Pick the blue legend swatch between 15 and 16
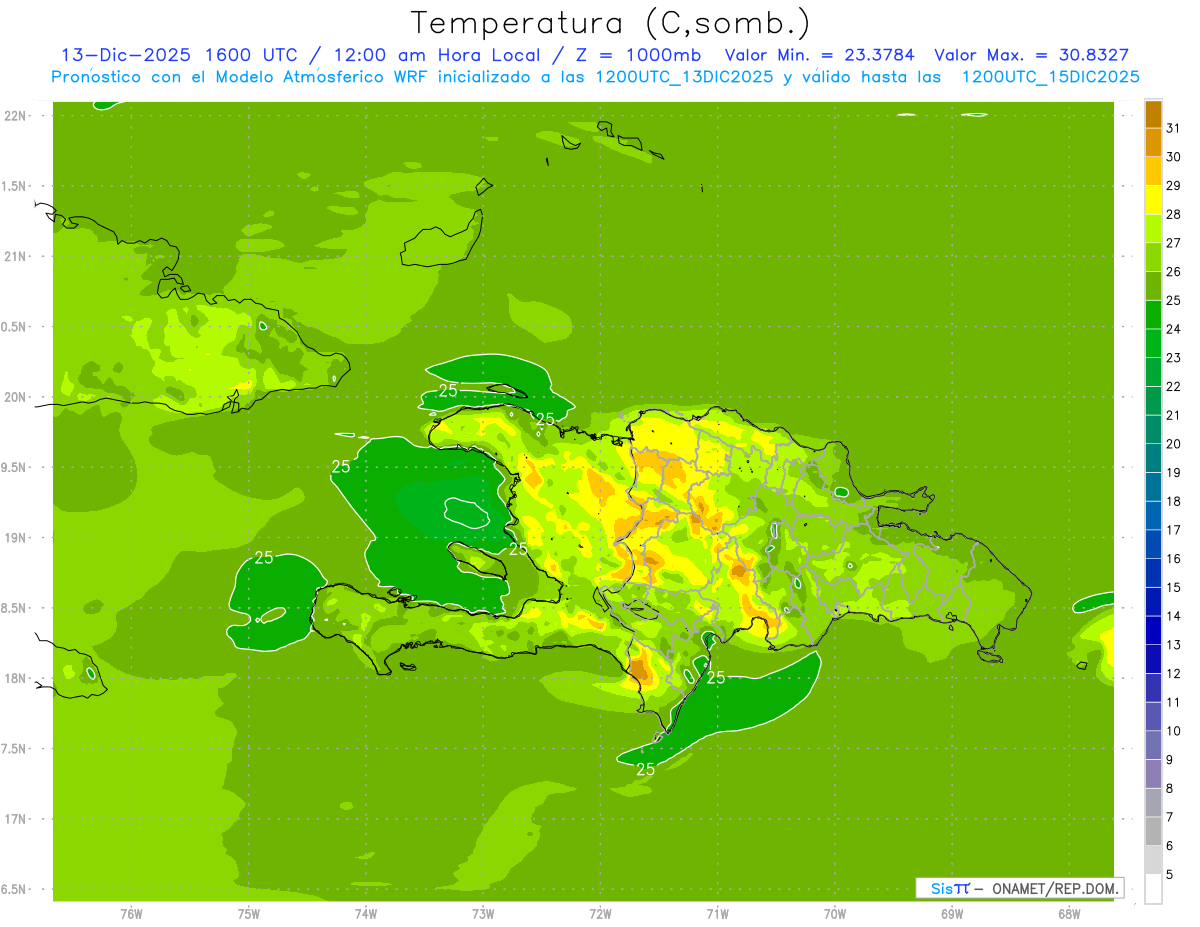Image resolution: width=1200 pixels, height=927 pixels. coord(1153,573)
